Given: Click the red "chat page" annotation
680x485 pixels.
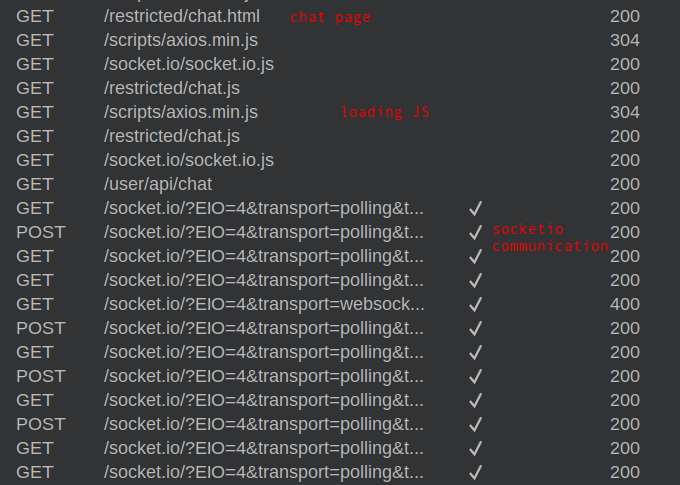Looking at the screenshot, I should (x=330, y=17).
